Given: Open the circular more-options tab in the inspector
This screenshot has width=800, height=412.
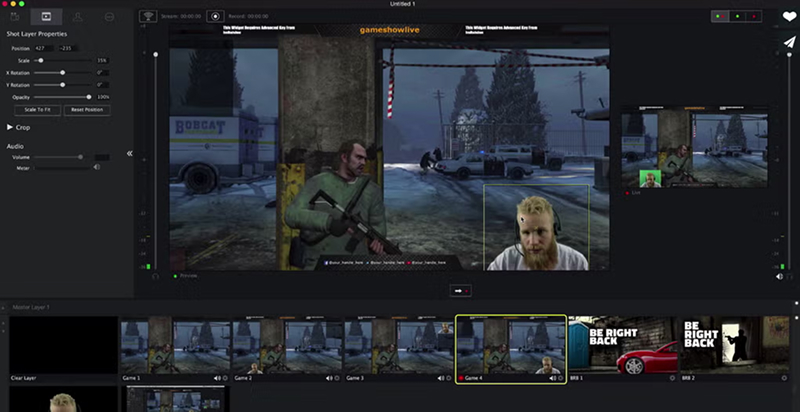Looking at the screenshot, I should click(x=109, y=17).
